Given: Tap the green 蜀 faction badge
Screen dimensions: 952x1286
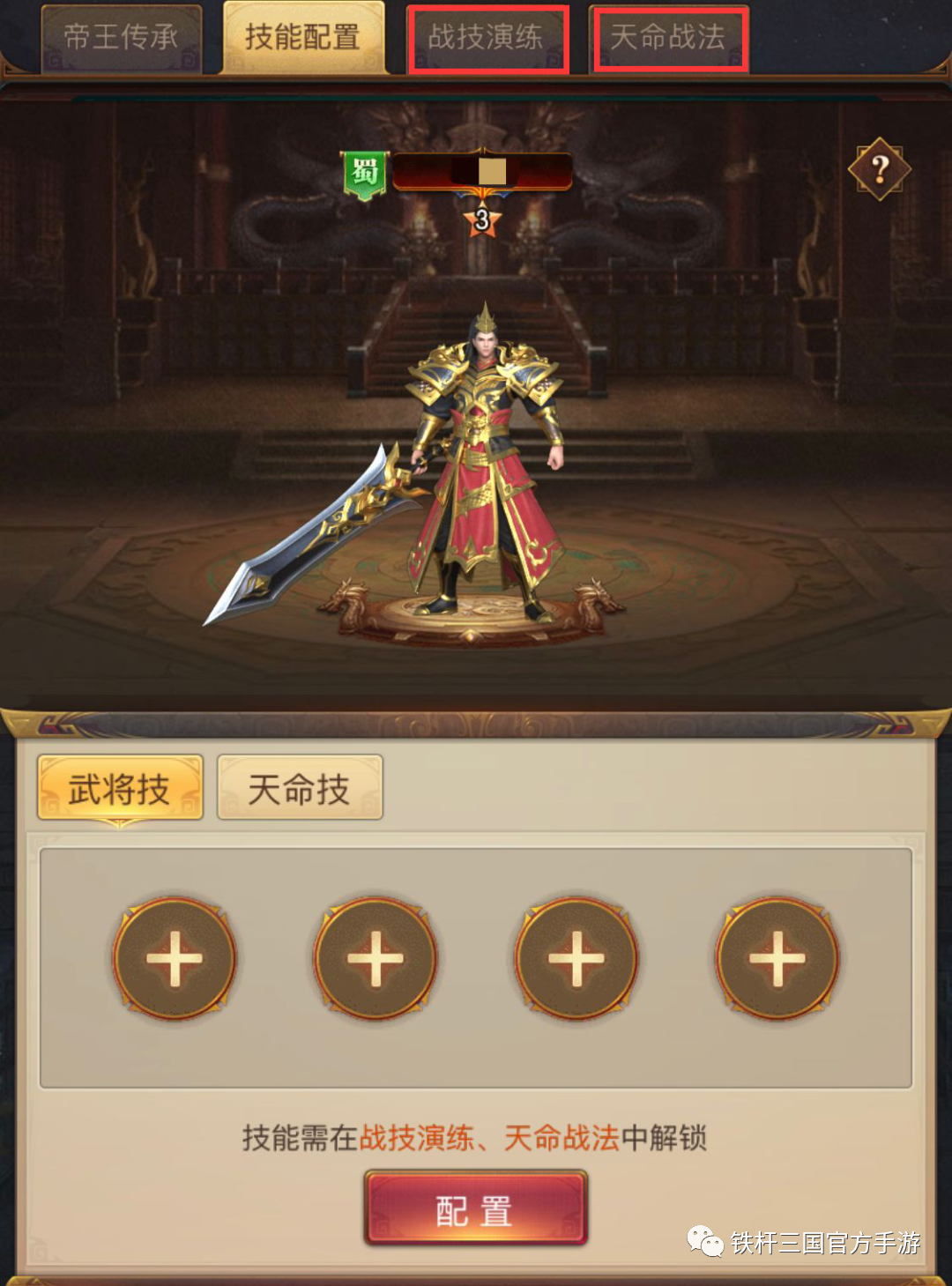Looking at the screenshot, I should click(x=365, y=175).
